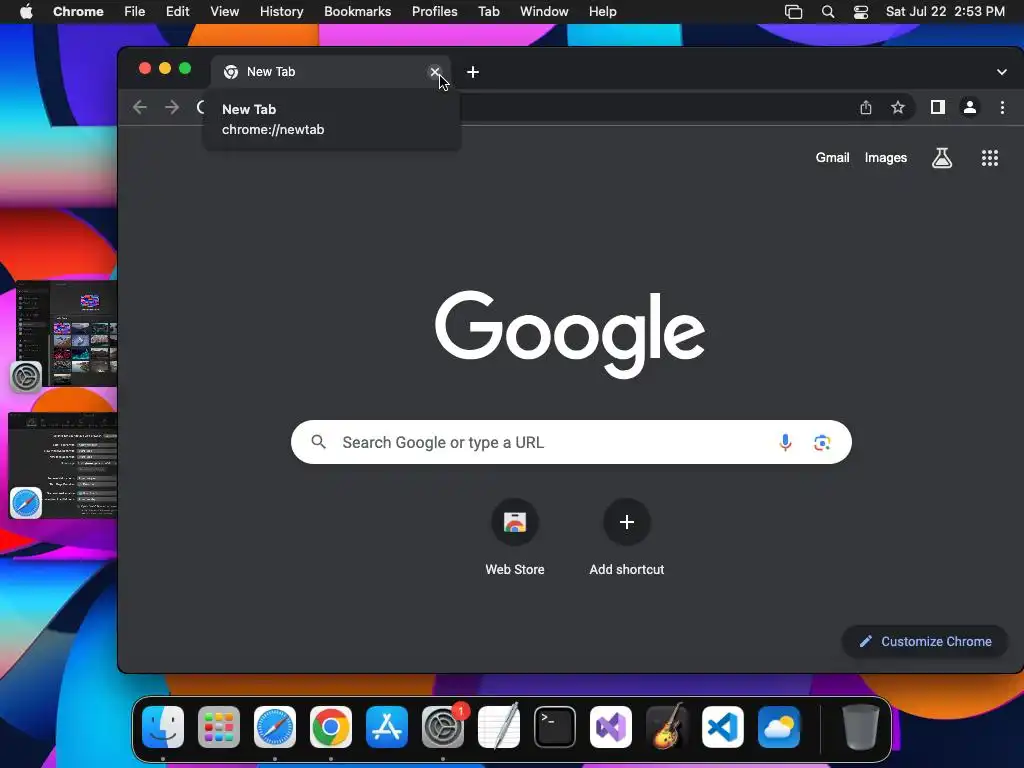Viewport: 1024px width, 768px height.
Task: Open Launchpad from the Dock
Action: 219,727
